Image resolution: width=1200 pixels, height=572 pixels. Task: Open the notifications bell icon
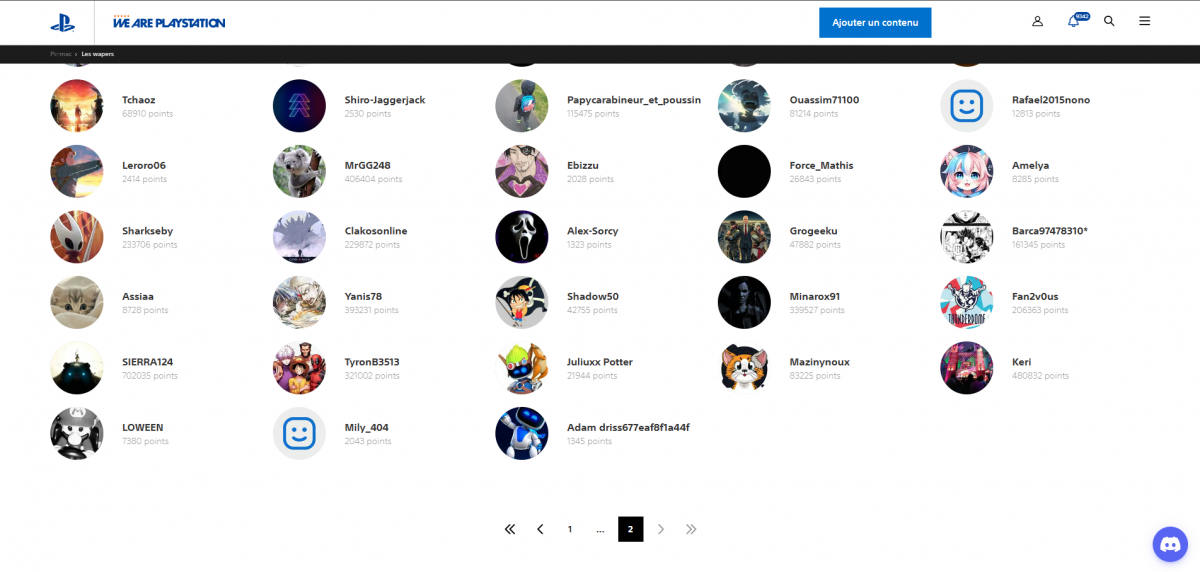pyautogui.click(x=1073, y=21)
